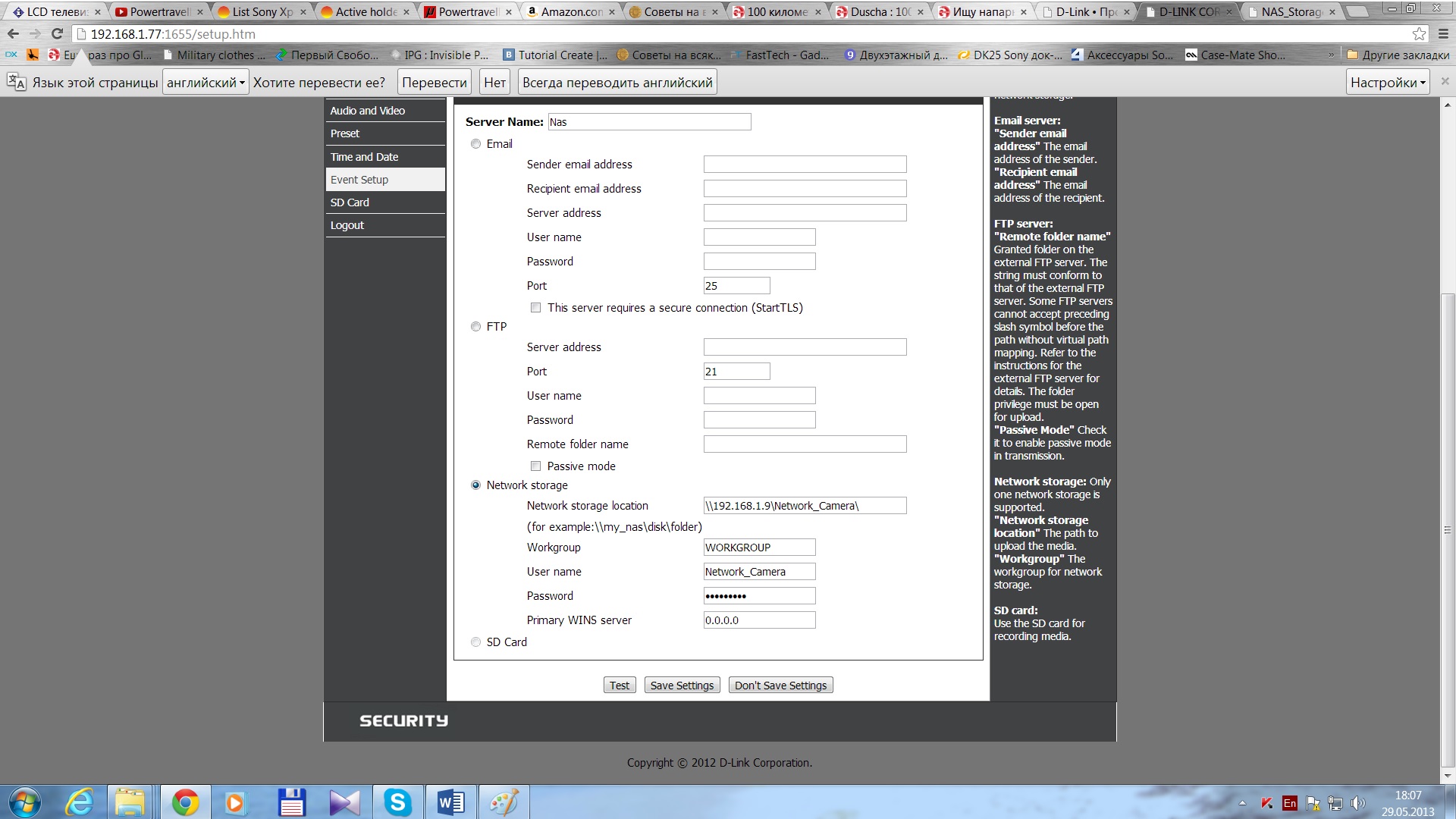Click the volume speaker tray icon
Image resolution: width=1456 pixels, height=819 pixels.
tap(1357, 802)
